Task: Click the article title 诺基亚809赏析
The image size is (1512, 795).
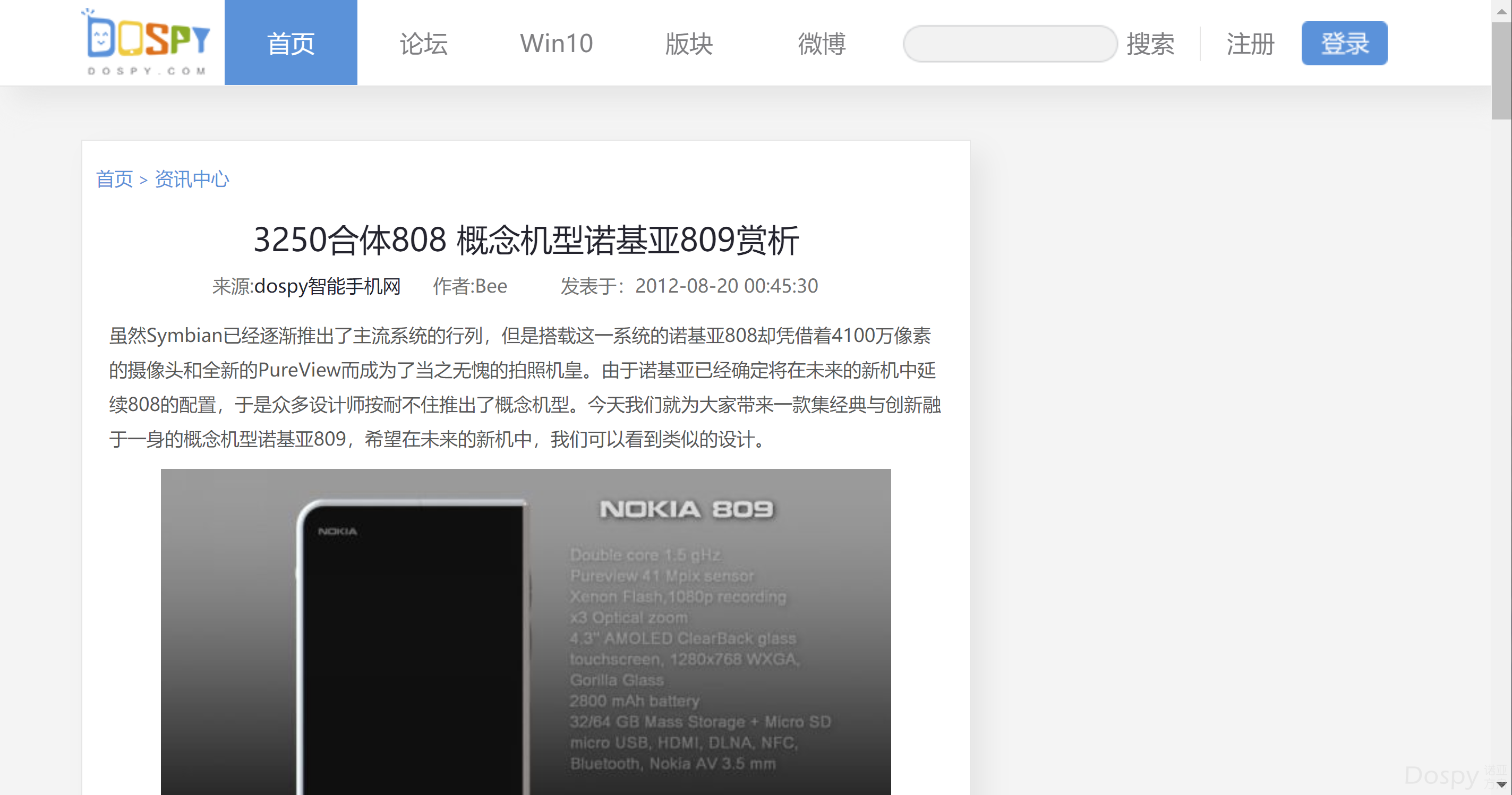Action: pos(525,240)
